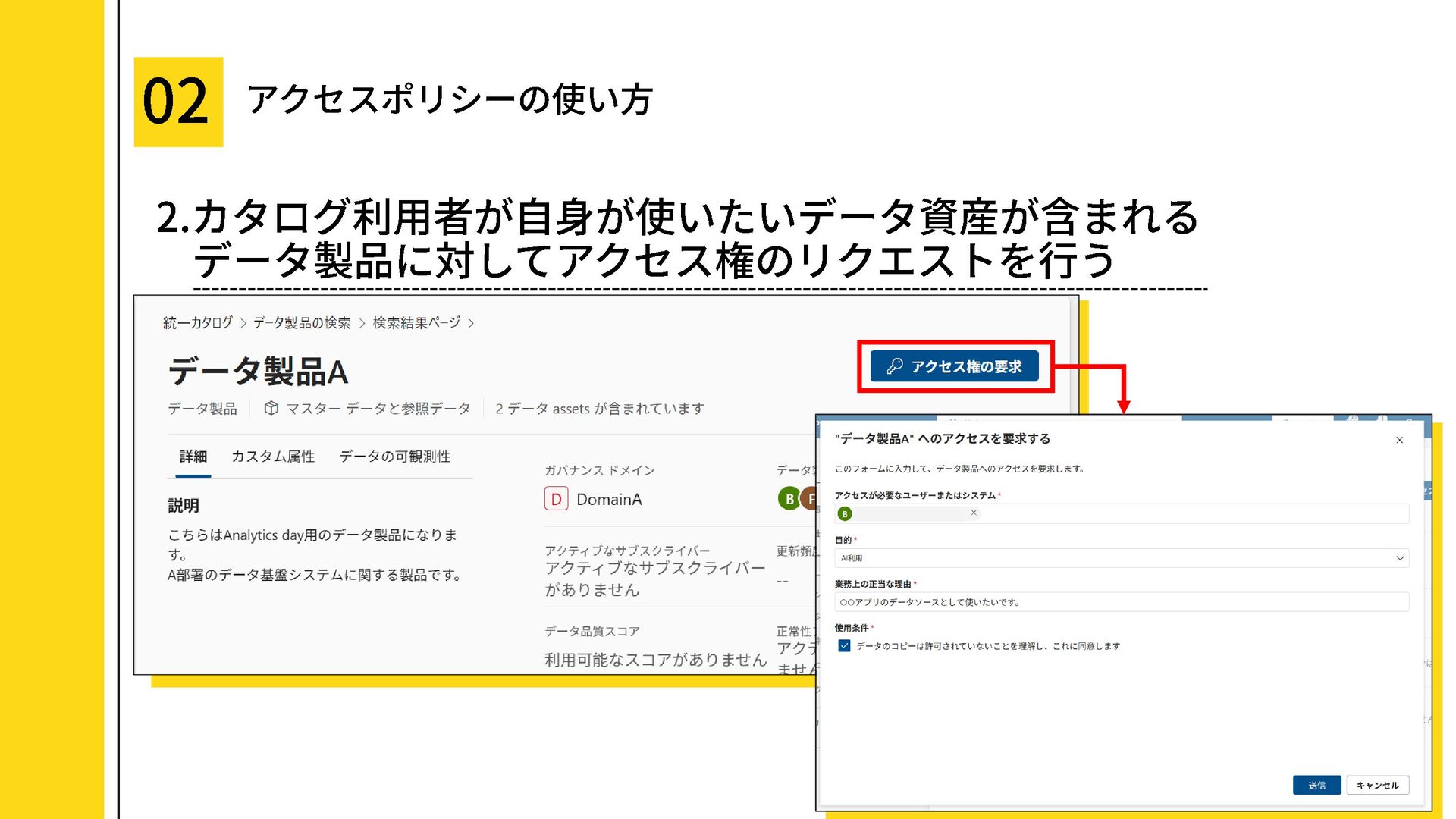Click the アクセス権の要求 button
Screen dimensions: 1456x819
pyautogui.click(x=954, y=366)
